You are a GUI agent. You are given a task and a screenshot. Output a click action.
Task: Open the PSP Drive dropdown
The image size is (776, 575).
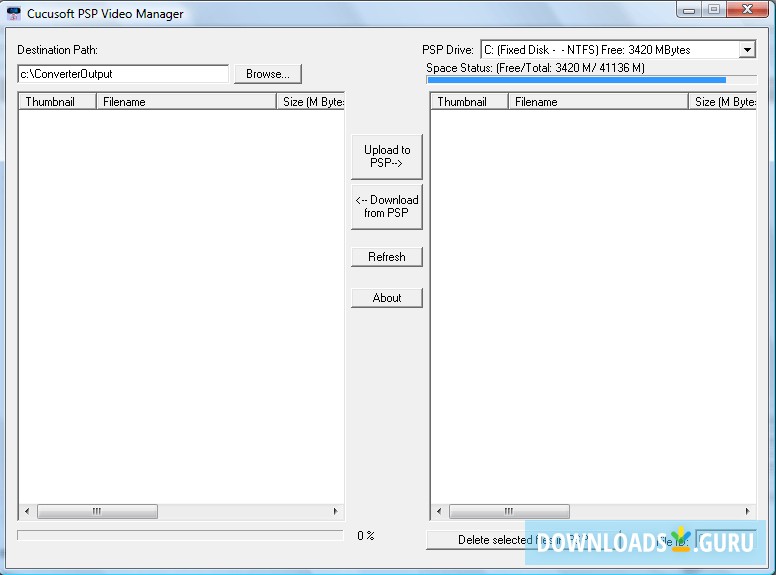coord(747,49)
